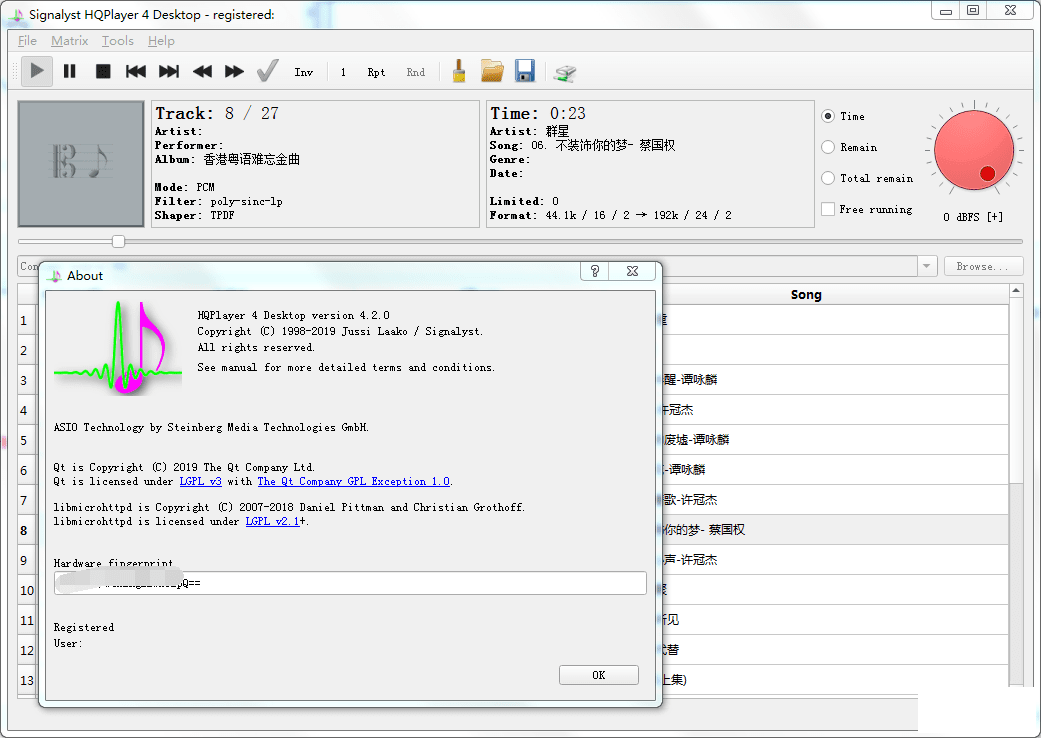Open the LGPL v2.1 license link
This screenshot has height=738, width=1041.
tap(272, 521)
